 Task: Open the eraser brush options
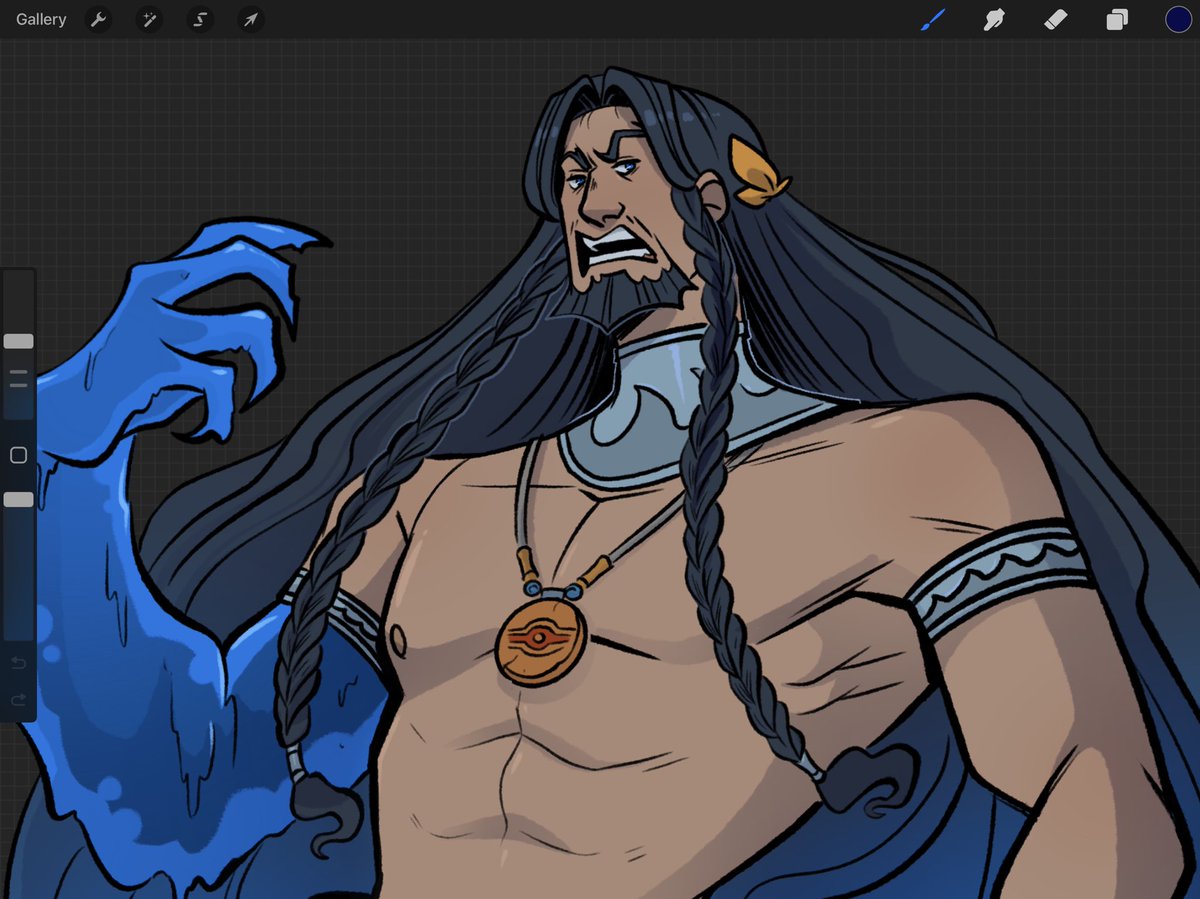(x=1056, y=19)
